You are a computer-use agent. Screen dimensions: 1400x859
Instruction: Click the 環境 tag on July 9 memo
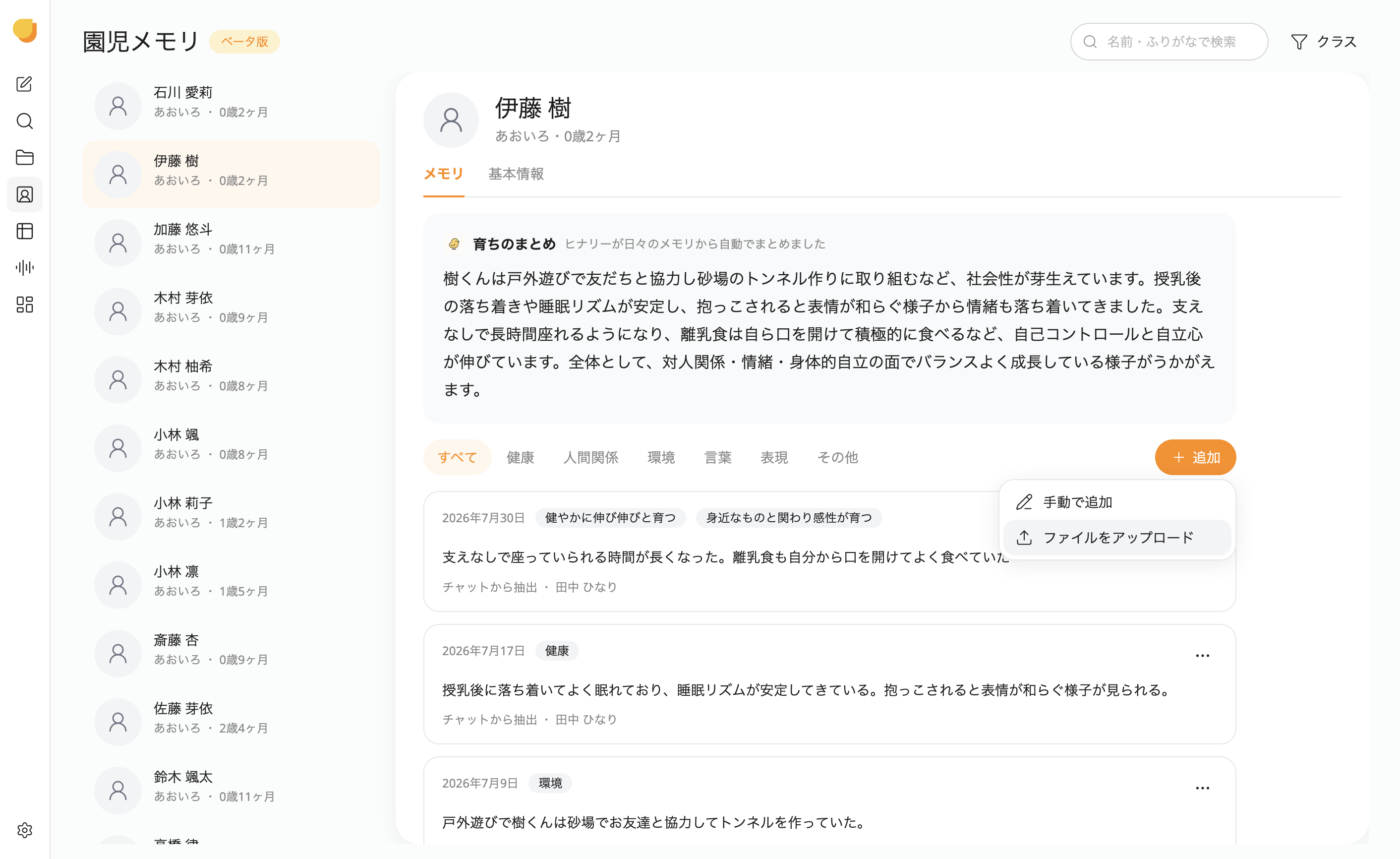[x=550, y=783]
